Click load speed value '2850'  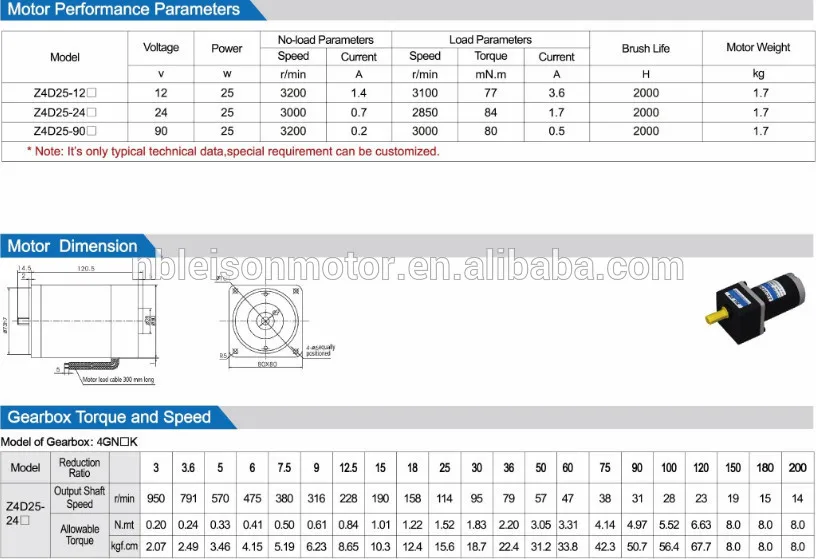pyautogui.click(x=425, y=112)
